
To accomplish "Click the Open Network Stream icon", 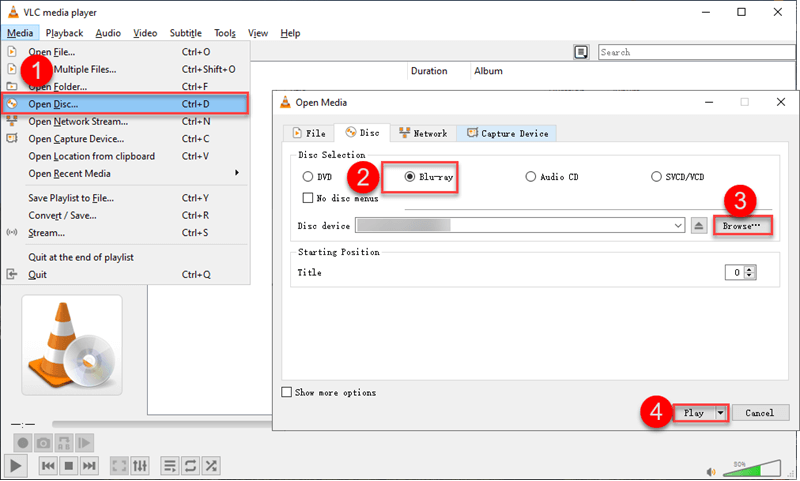I will click(x=12, y=121).
